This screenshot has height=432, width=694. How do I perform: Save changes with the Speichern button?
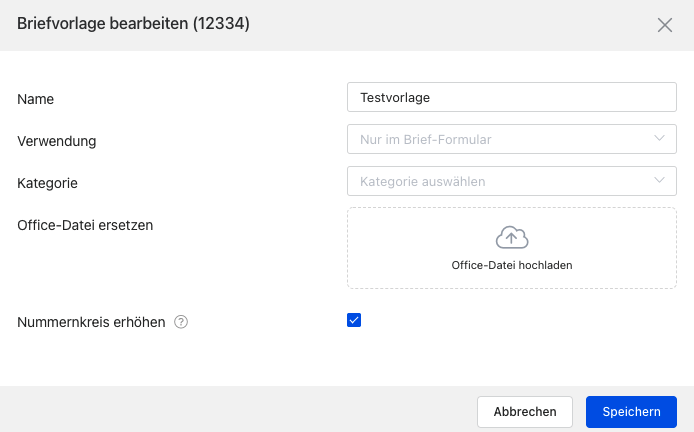(631, 411)
